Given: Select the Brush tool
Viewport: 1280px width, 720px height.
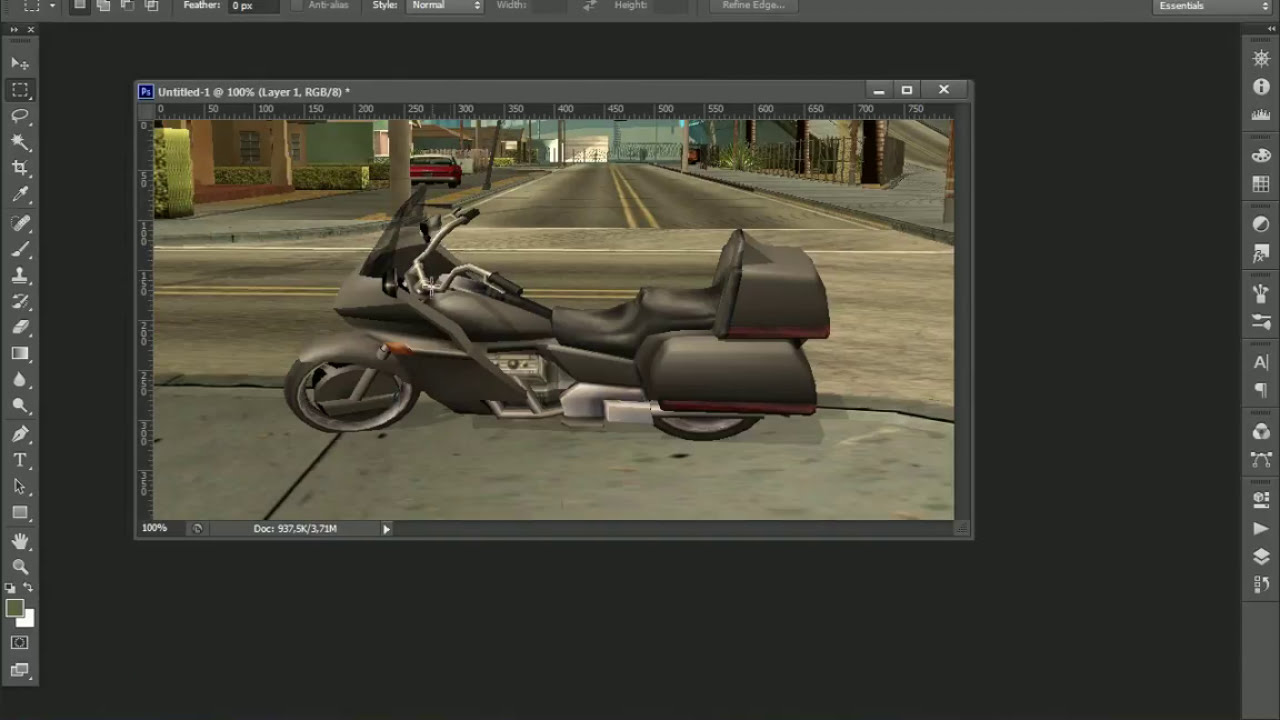Looking at the screenshot, I should pos(20,249).
